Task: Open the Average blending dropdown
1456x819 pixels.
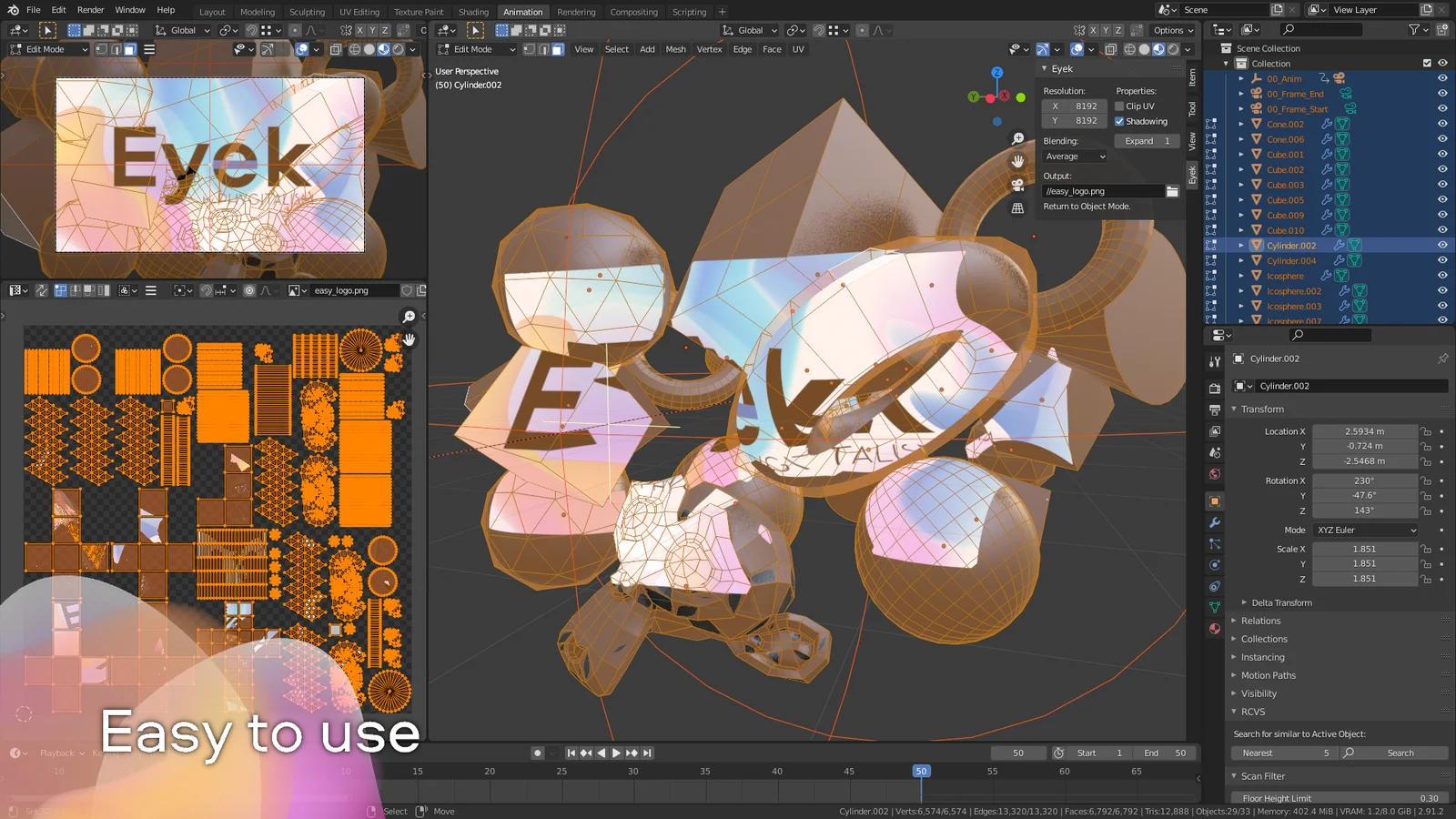Action: [1075, 157]
